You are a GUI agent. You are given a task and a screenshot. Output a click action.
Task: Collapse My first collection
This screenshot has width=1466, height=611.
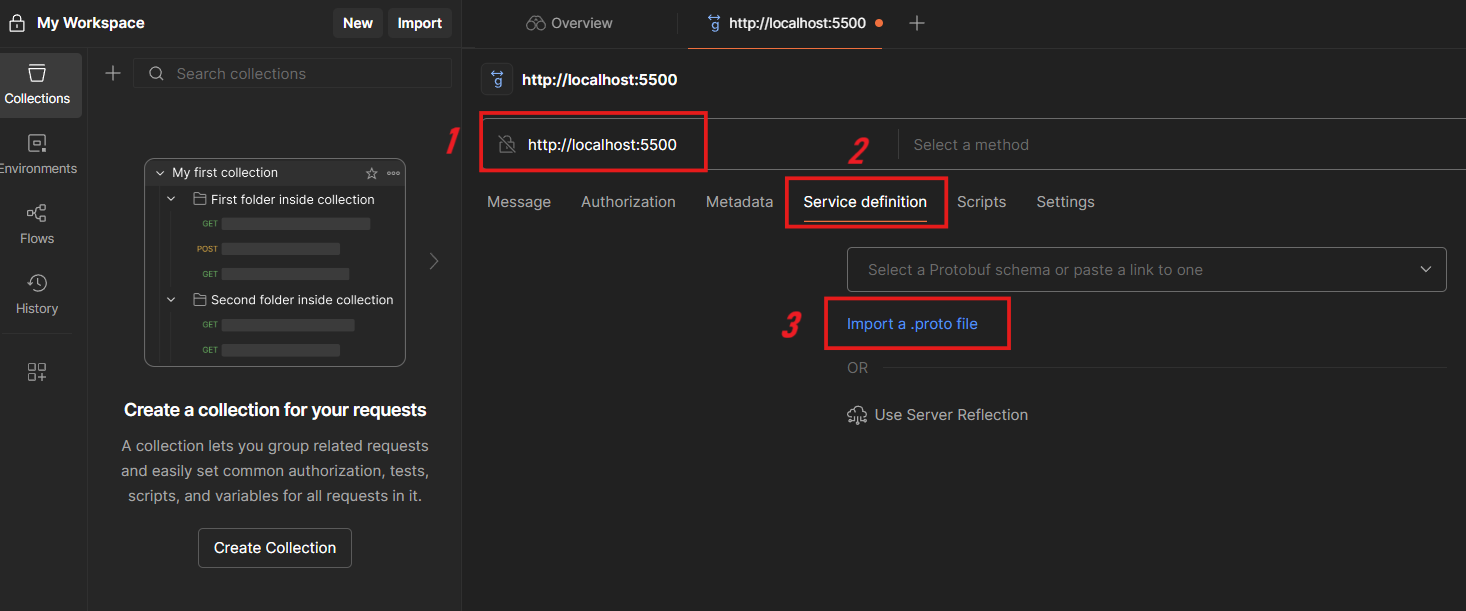point(160,173)
